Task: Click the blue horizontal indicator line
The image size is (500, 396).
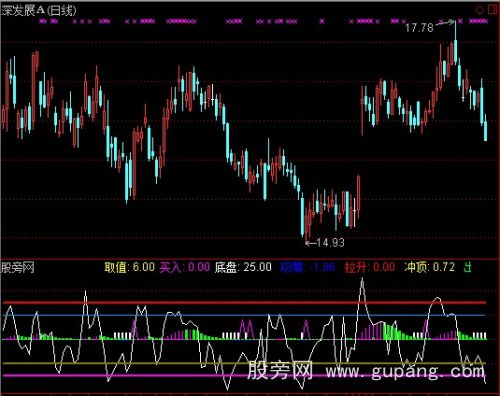Action: coord(244,315)
